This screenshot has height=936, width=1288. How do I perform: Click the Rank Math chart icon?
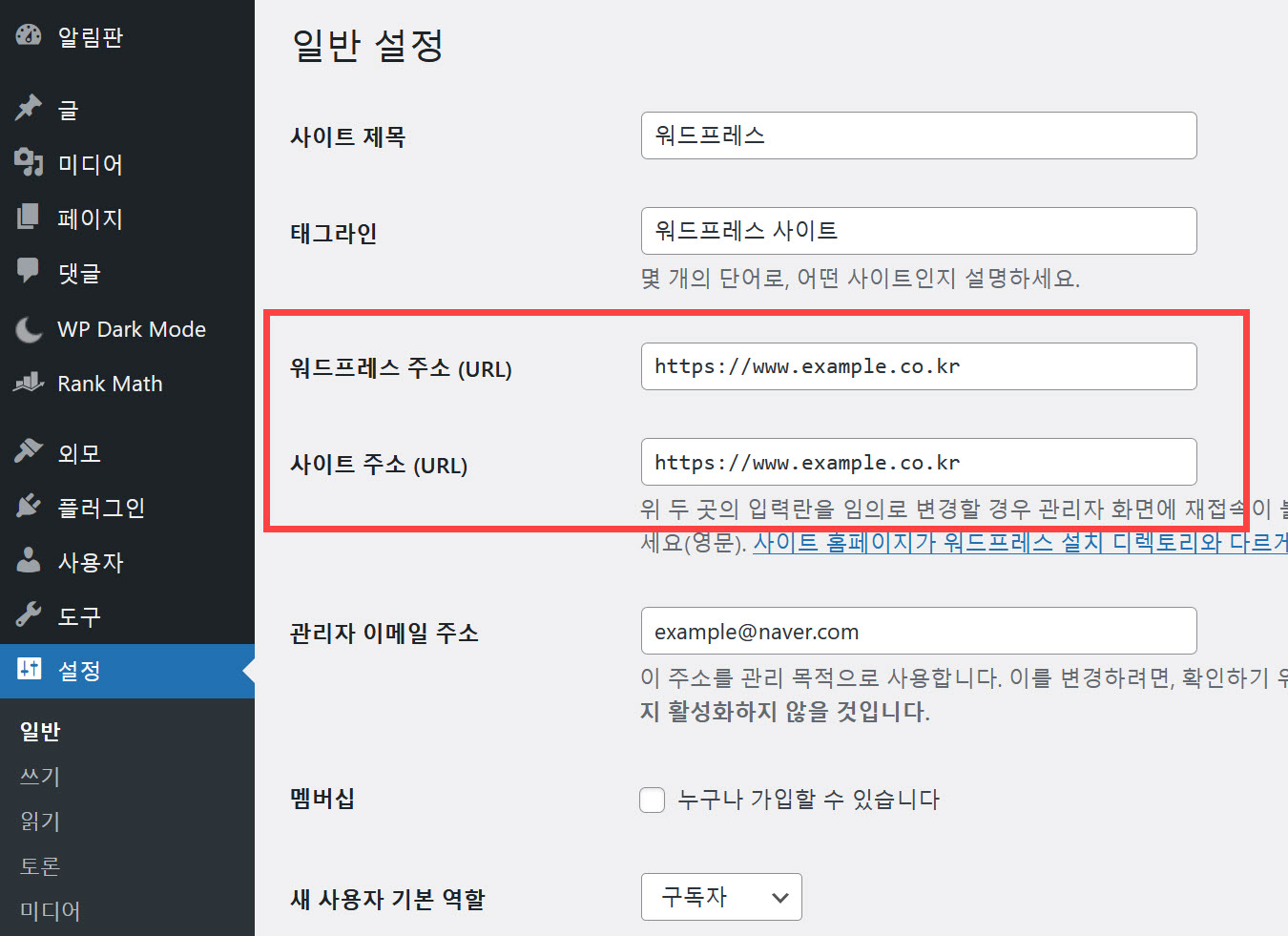point(29,383)
